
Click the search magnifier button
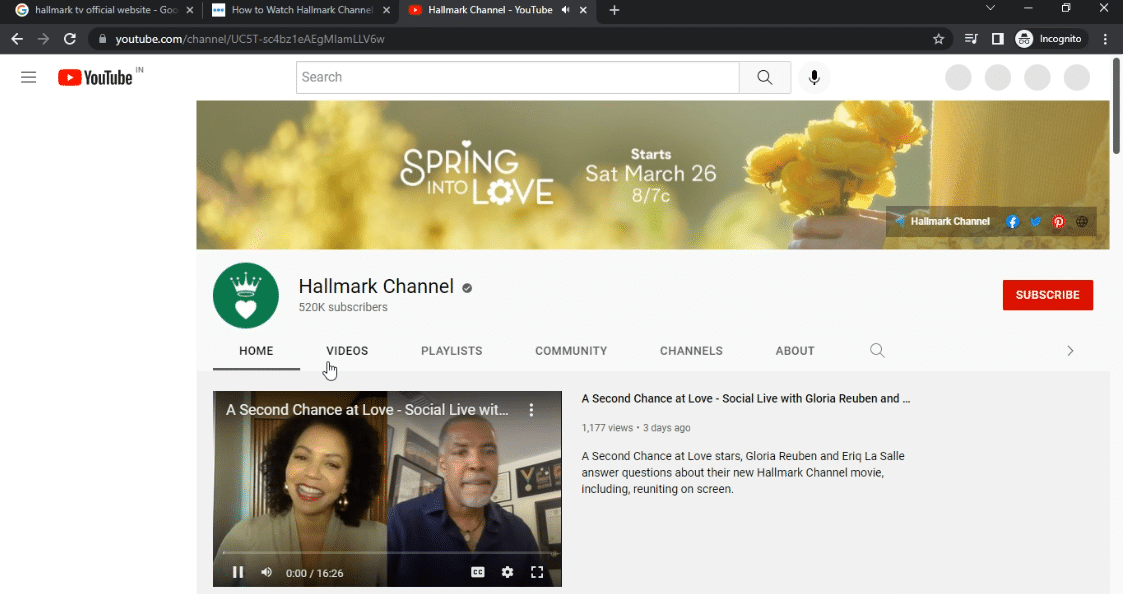(x=765, y=77)
